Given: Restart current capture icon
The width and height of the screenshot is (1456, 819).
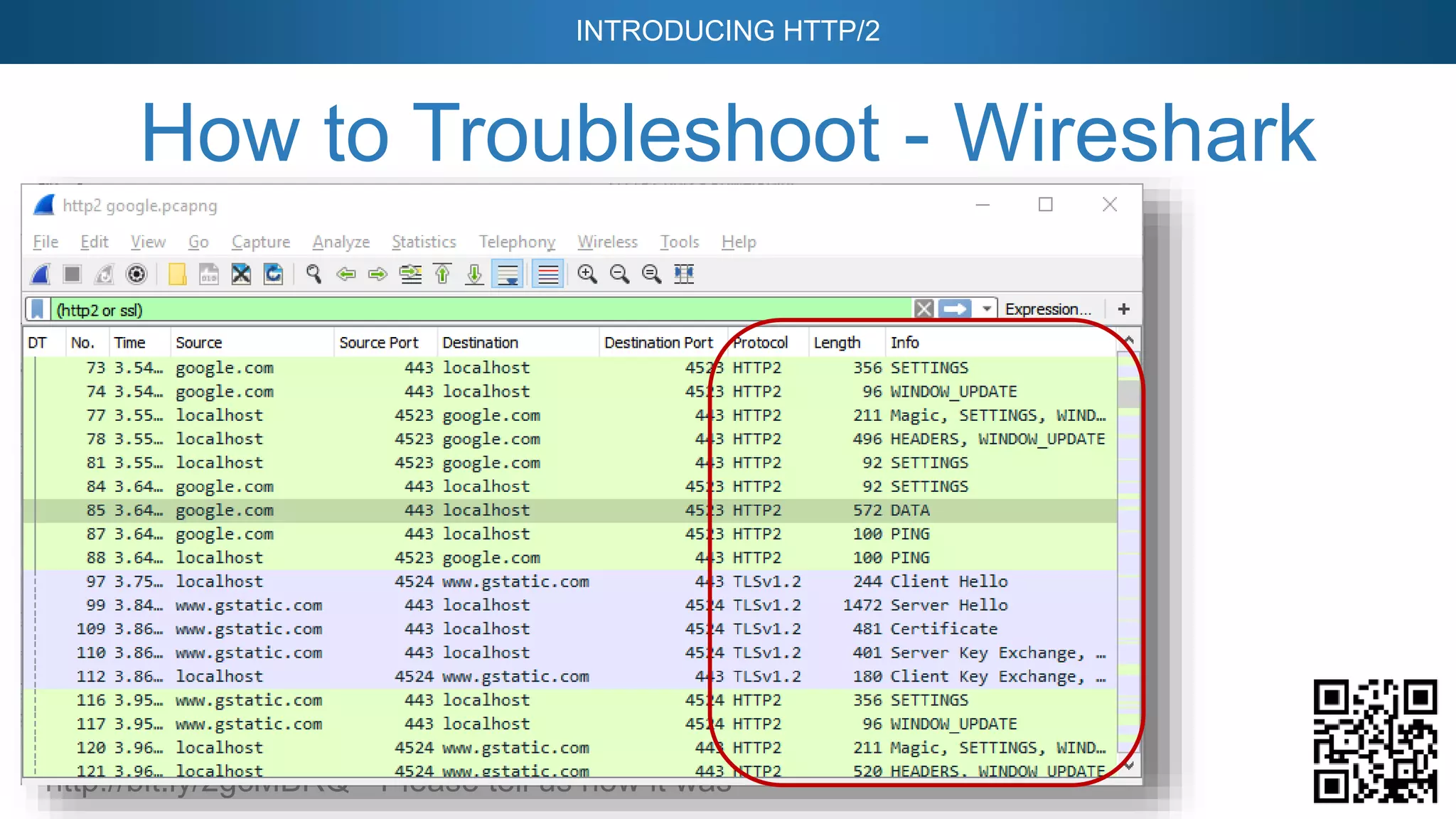Looking at the screenshot, I should 105,274.
